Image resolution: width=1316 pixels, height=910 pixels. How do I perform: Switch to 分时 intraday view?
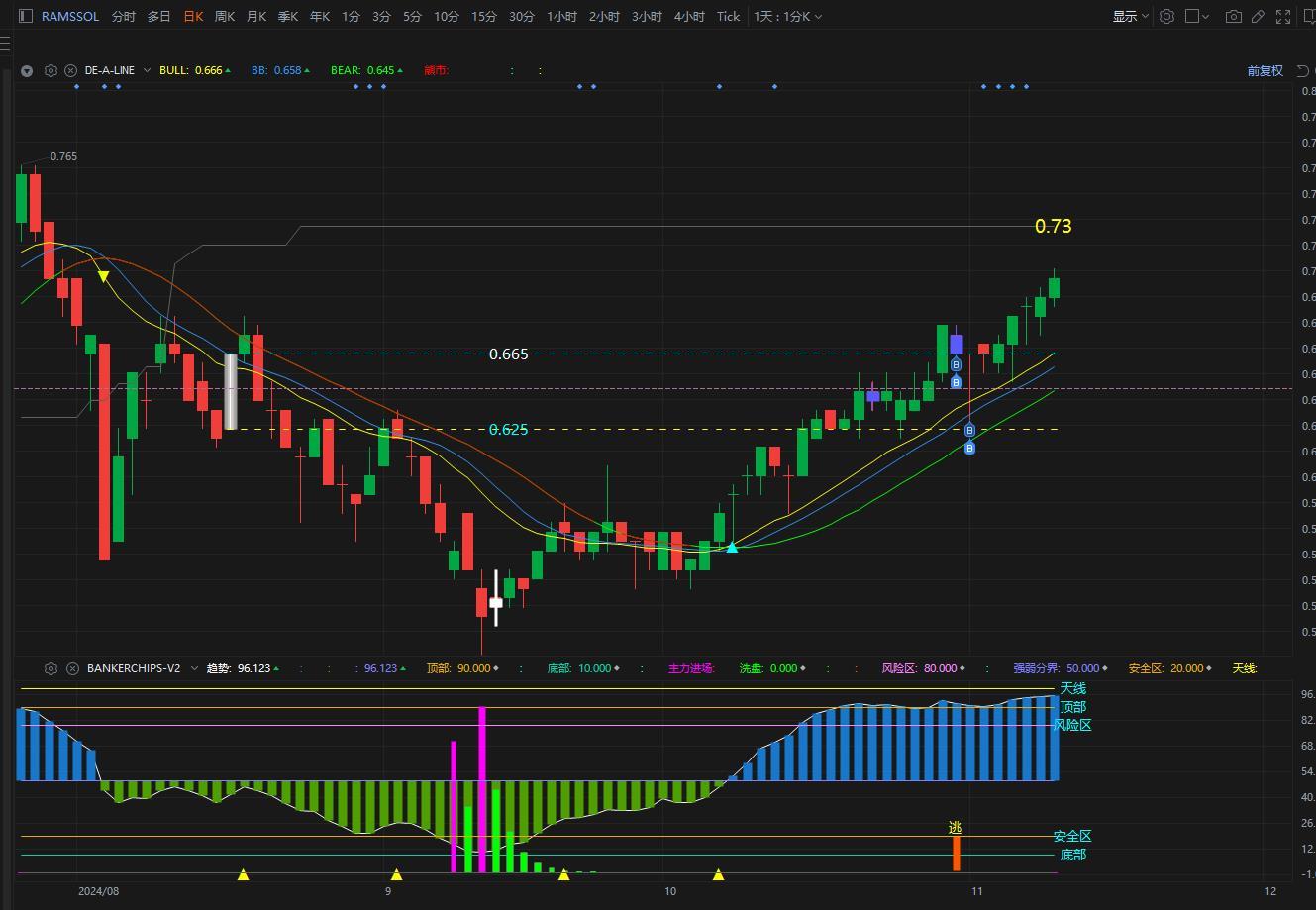tap(124, 16)
